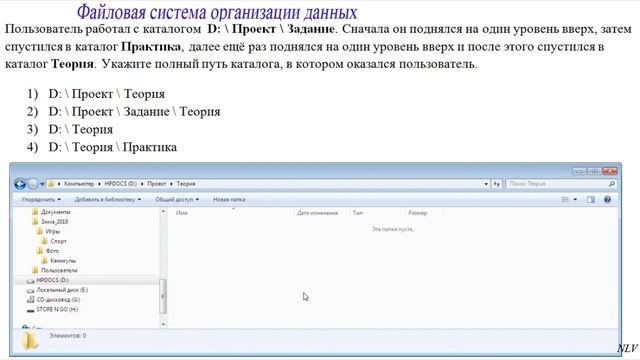
Task: Create a folder with Новая папка
Action: [x=229, y=200]
